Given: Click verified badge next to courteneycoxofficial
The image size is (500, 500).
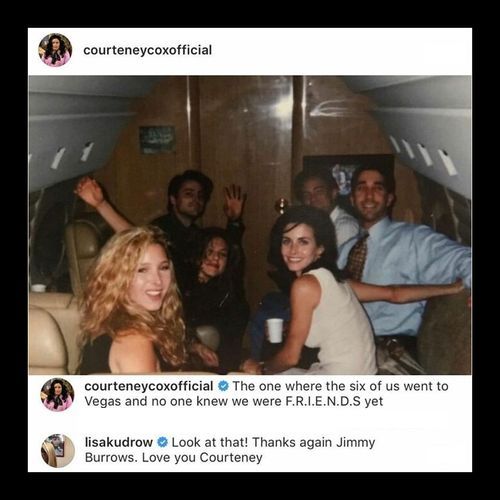Looking at the screenshot, I should (x=223, y=386).
